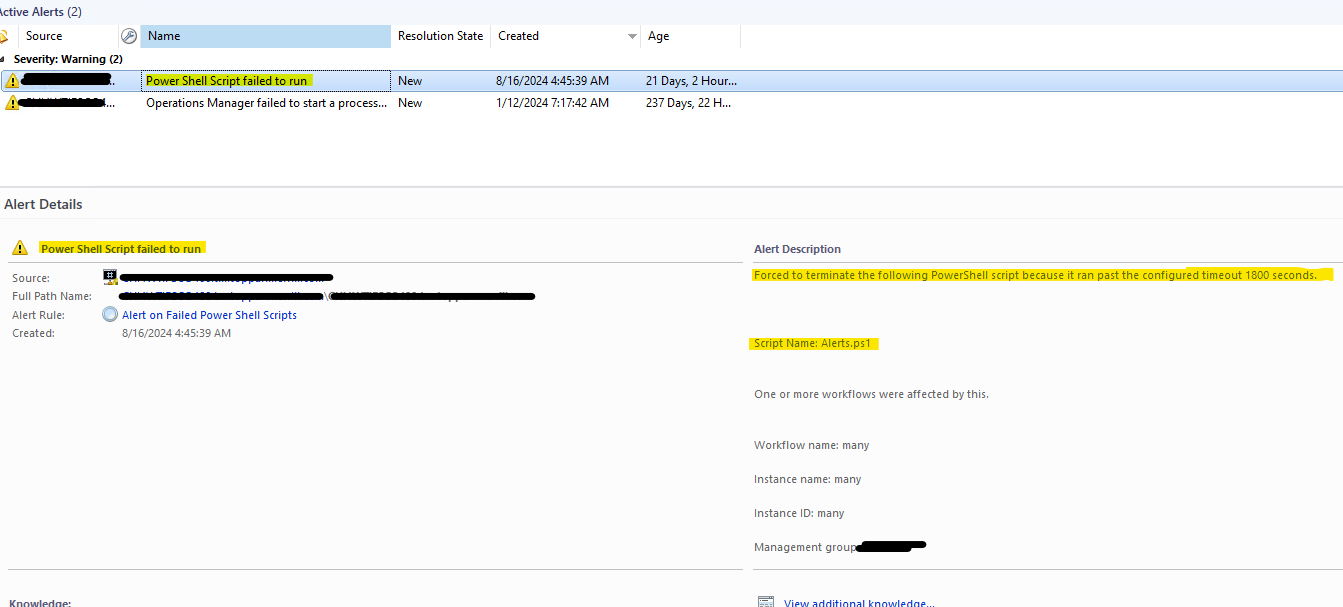
Task: Click the warning icon on the Power Shell Script alert
Action: point(11,80)
